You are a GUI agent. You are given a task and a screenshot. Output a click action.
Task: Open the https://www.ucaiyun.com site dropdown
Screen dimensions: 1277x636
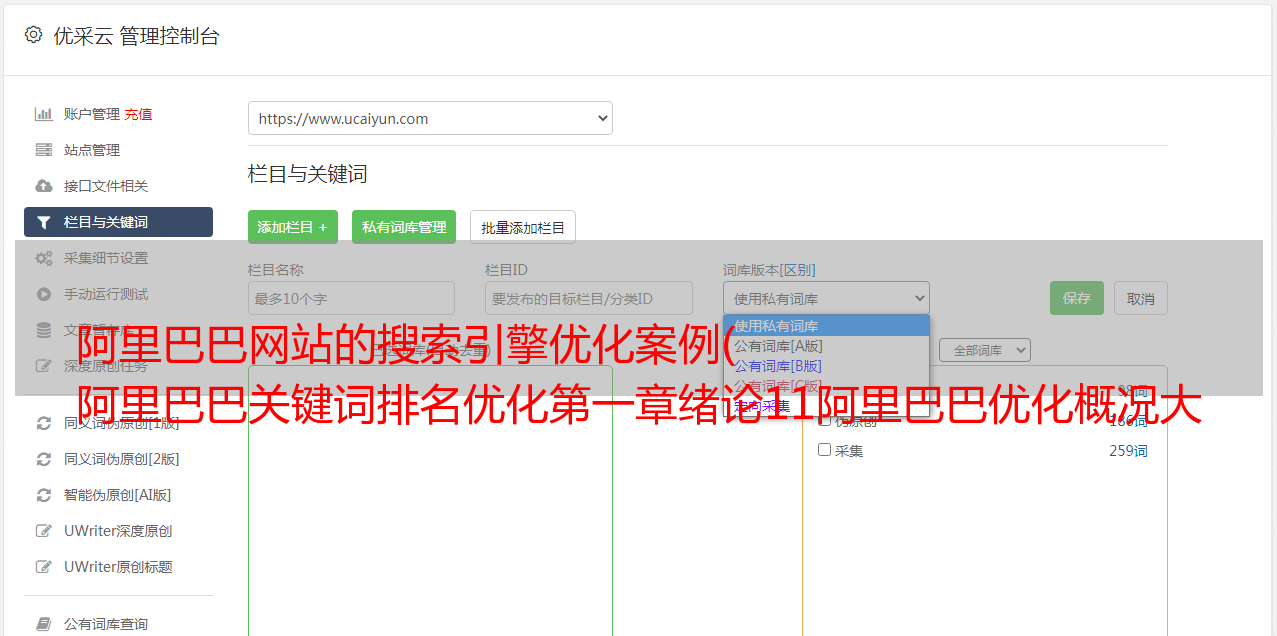pos(430,118)
